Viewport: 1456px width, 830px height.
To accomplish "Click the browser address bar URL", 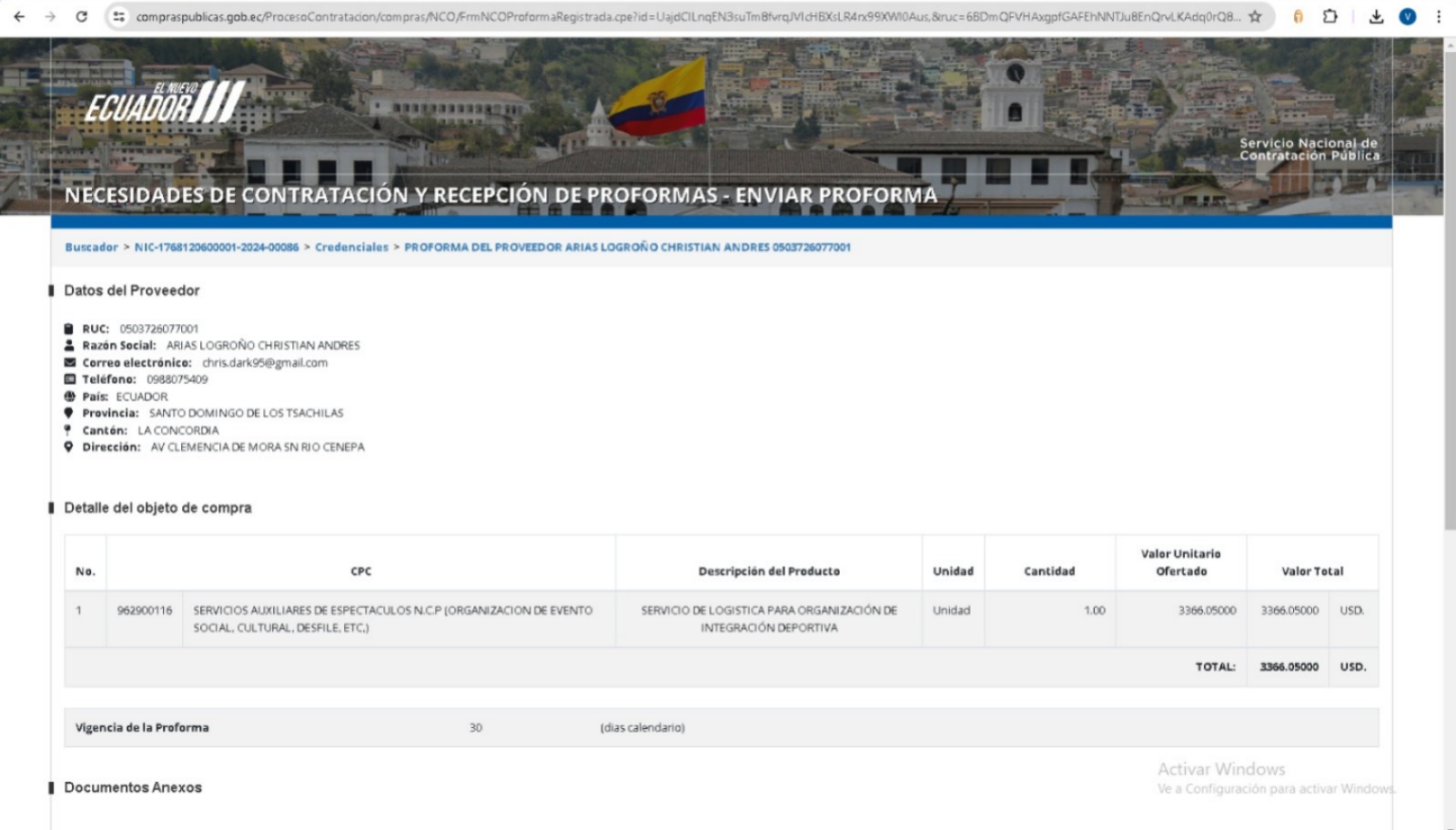I will point(682,16).
